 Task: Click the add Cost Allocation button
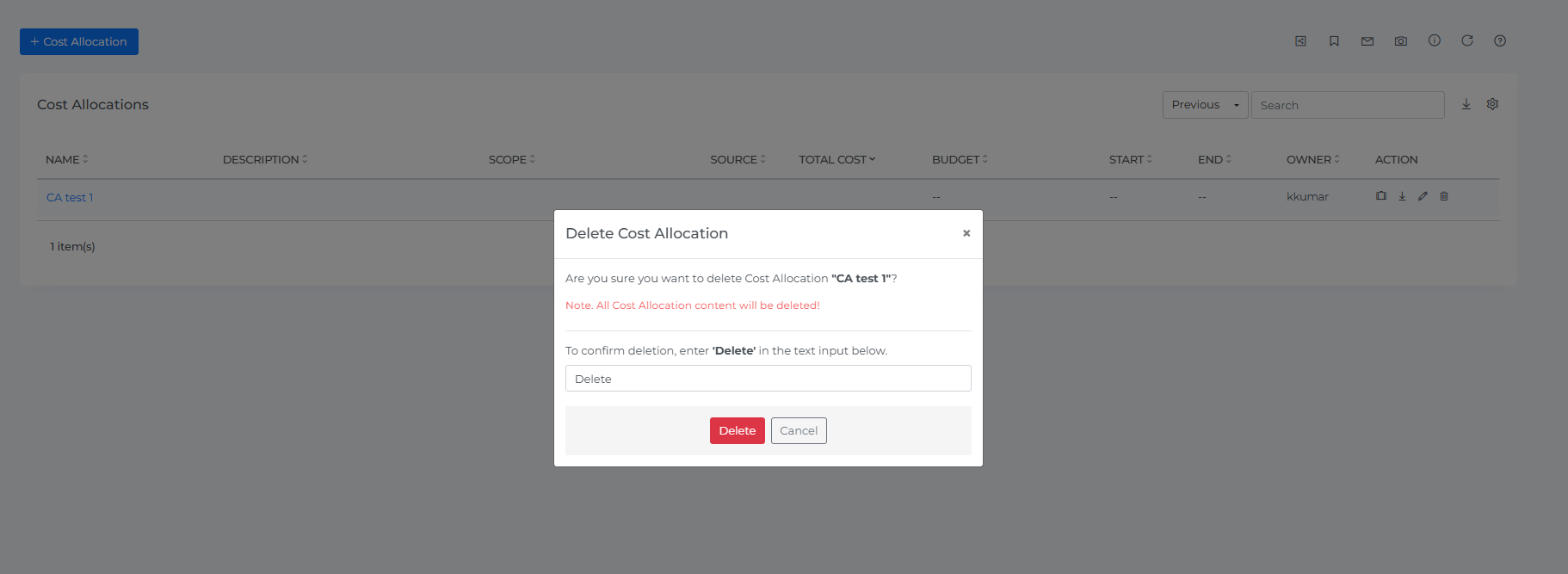pos(79,41)
